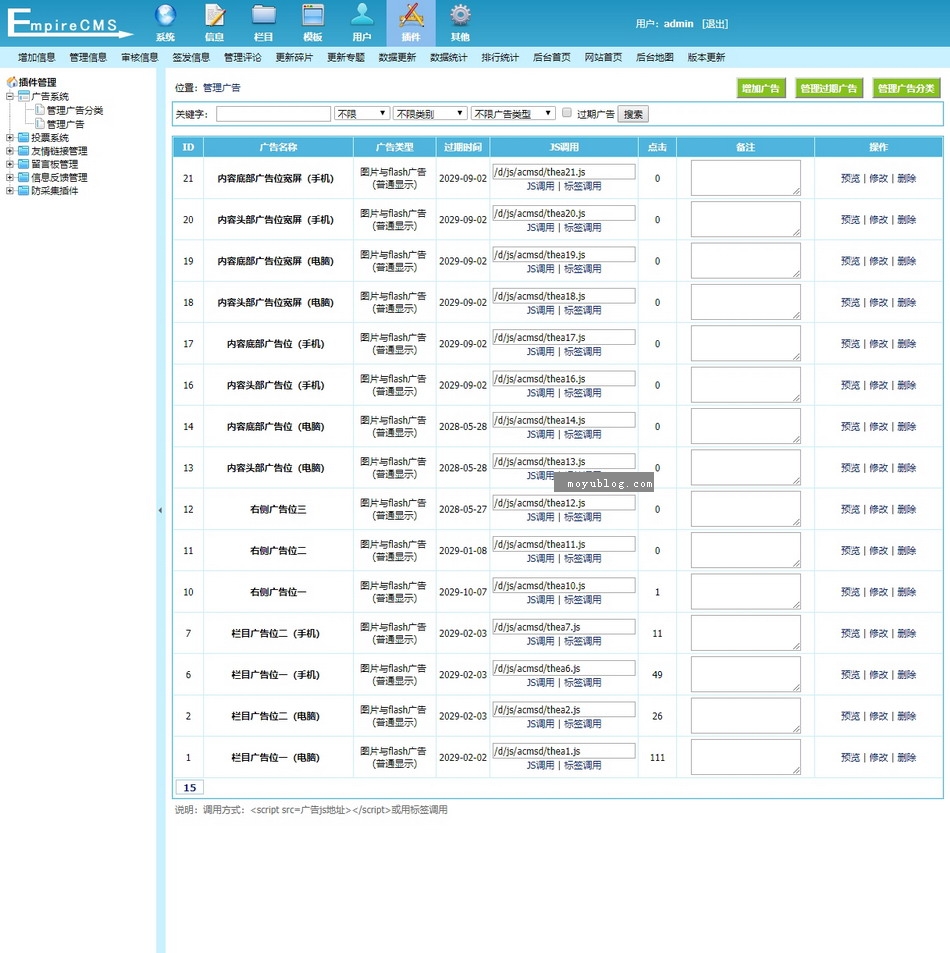Click the total count 15 box
The width and height of the screenshot is (950, 953).
(190, 788)
